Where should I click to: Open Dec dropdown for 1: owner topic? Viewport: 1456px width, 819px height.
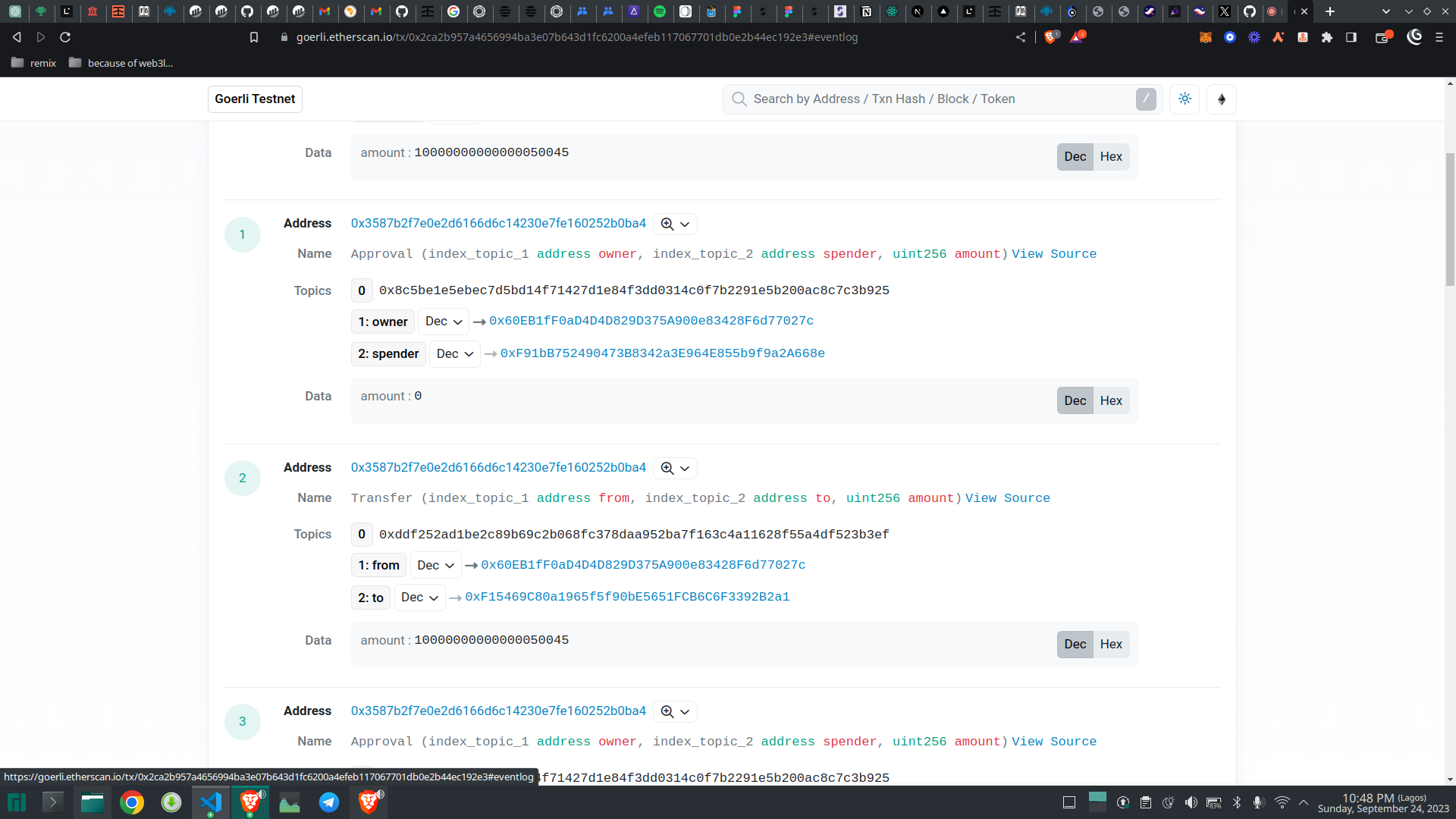pos(444,322)
